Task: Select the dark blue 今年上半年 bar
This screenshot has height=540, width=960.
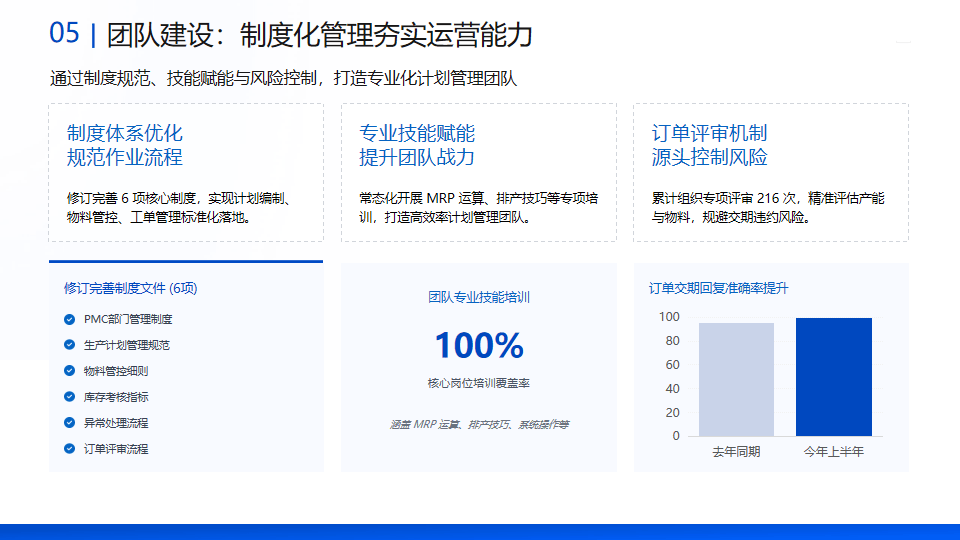Action: (834, 377)
